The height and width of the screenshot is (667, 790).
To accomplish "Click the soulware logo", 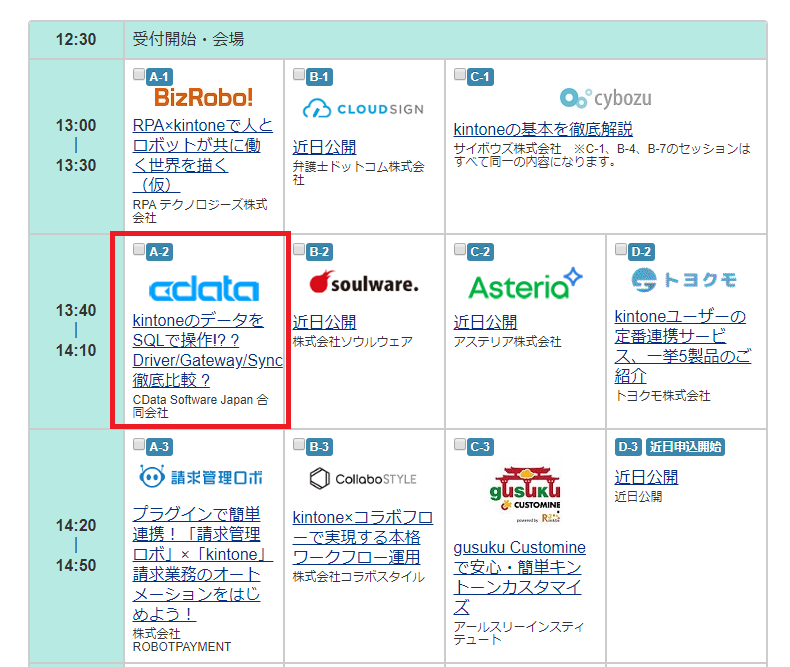I will pyautogui.click(x=364, y=283).
